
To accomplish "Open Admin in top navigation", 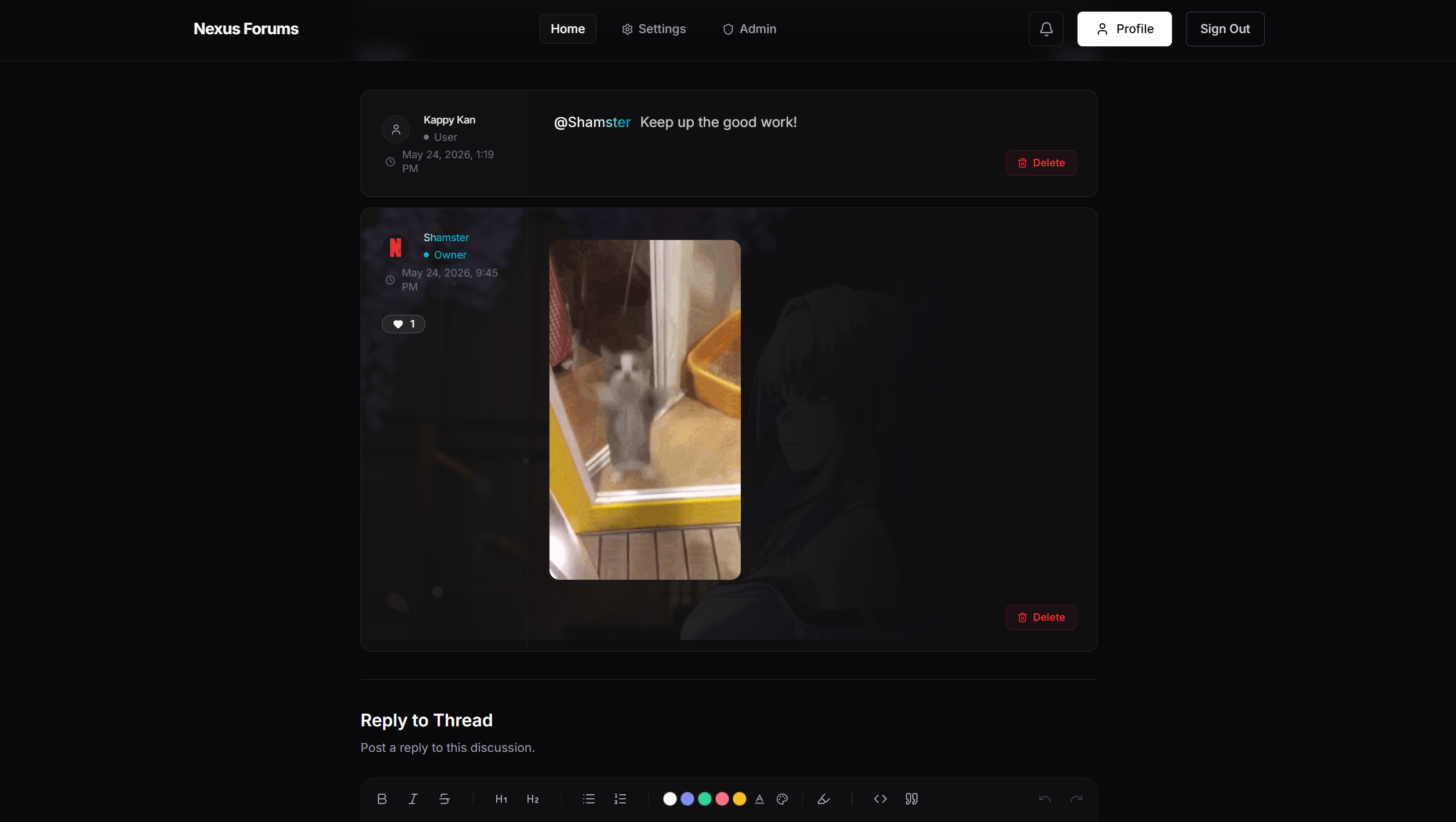I will (x=749, y=29).
